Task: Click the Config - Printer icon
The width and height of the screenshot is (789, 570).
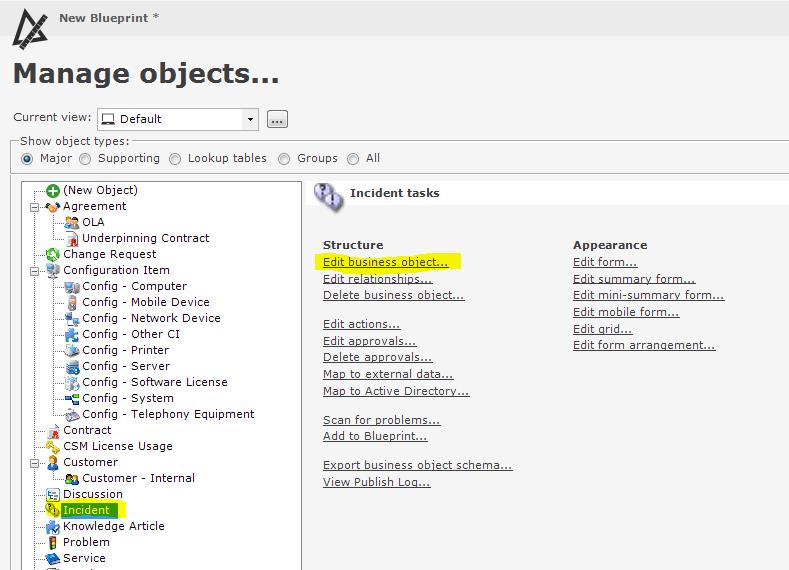Action: click(x=72, y=350)
